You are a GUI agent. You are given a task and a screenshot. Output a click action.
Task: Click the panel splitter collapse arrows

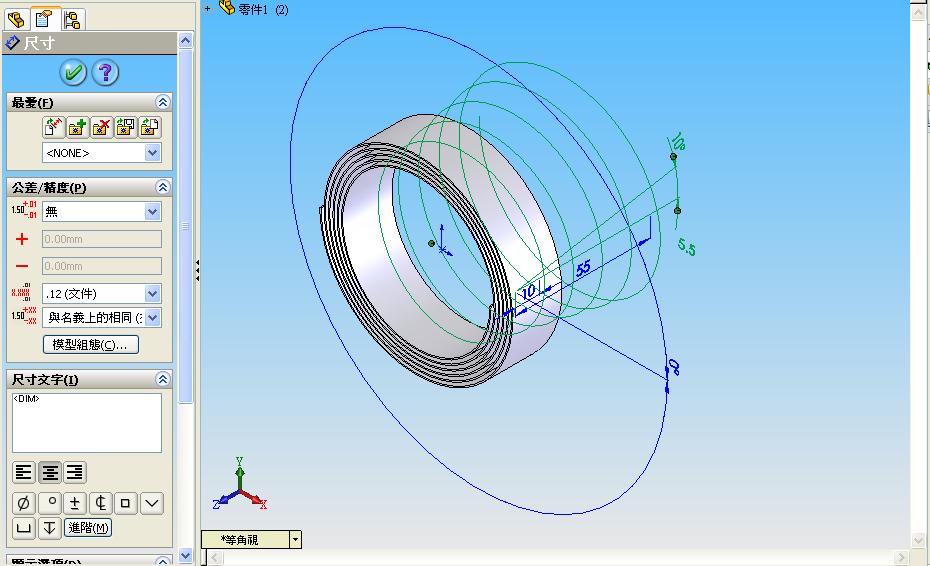(x=197, y=270)
